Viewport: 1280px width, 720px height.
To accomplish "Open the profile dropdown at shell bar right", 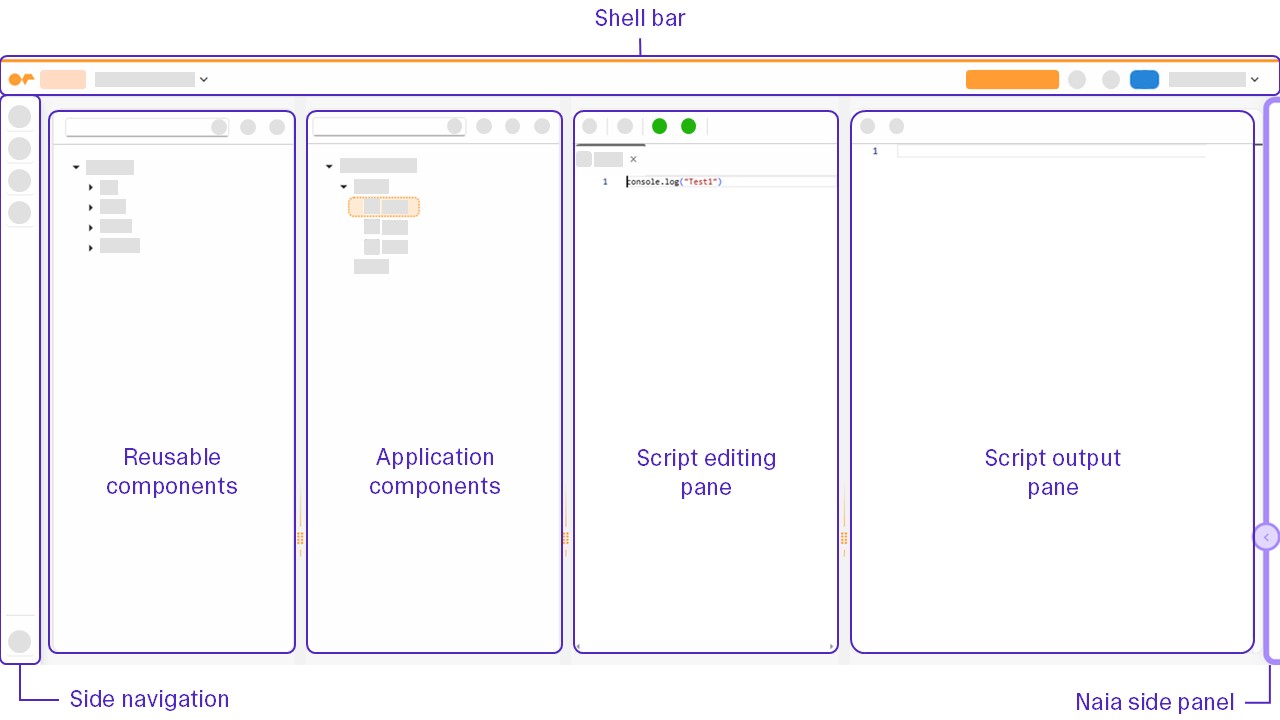I will [x=1255, y=79].
